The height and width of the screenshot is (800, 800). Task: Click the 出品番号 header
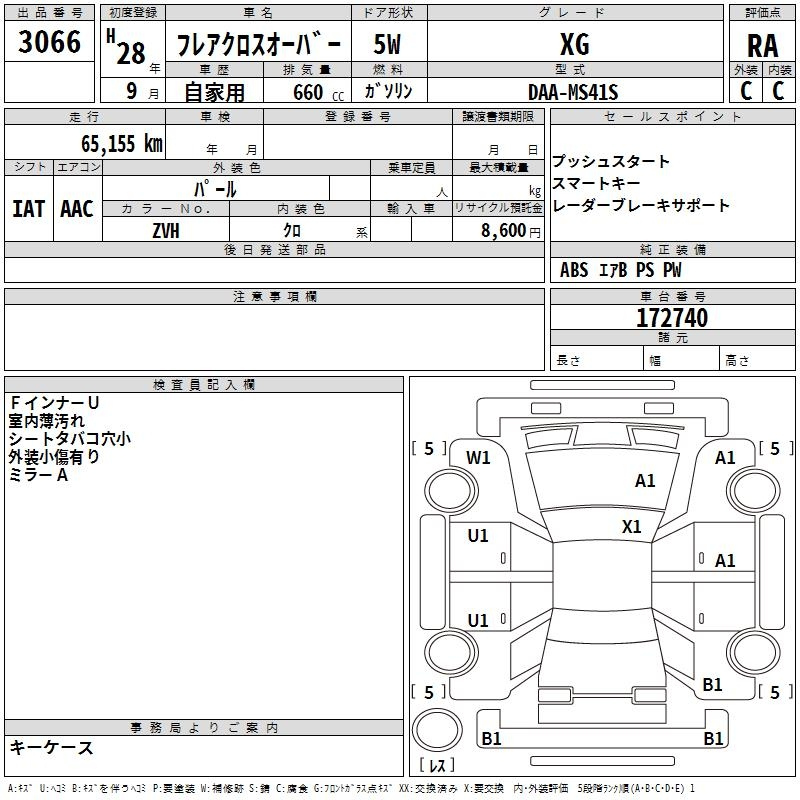[x=49, y=13]
